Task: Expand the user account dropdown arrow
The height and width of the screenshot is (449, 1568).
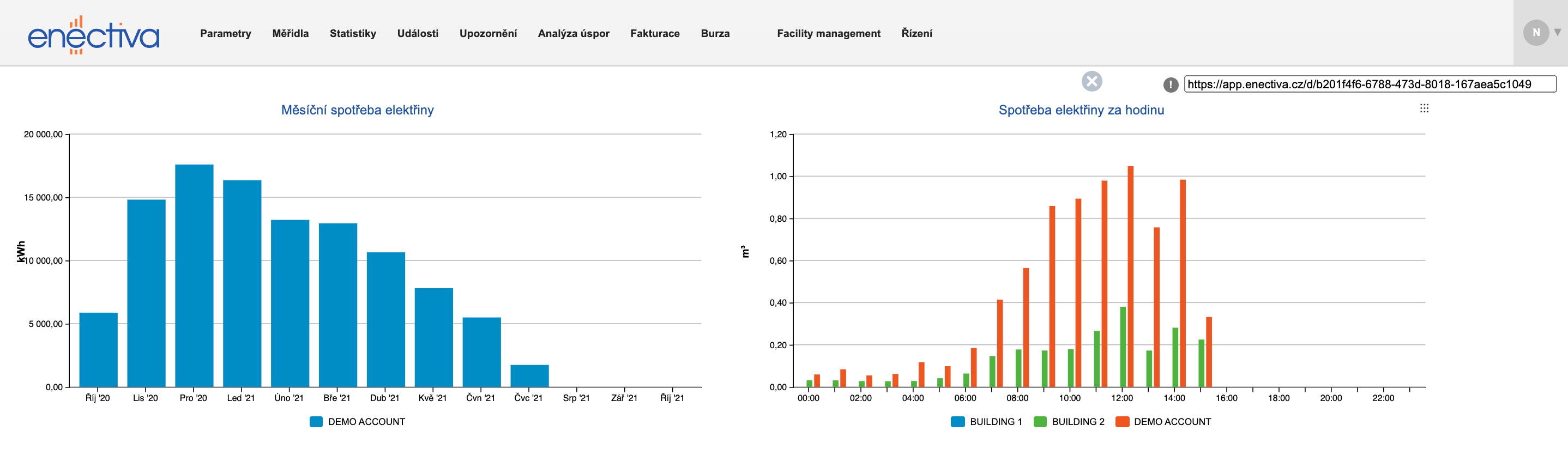Action: [x=1557, y=33]
